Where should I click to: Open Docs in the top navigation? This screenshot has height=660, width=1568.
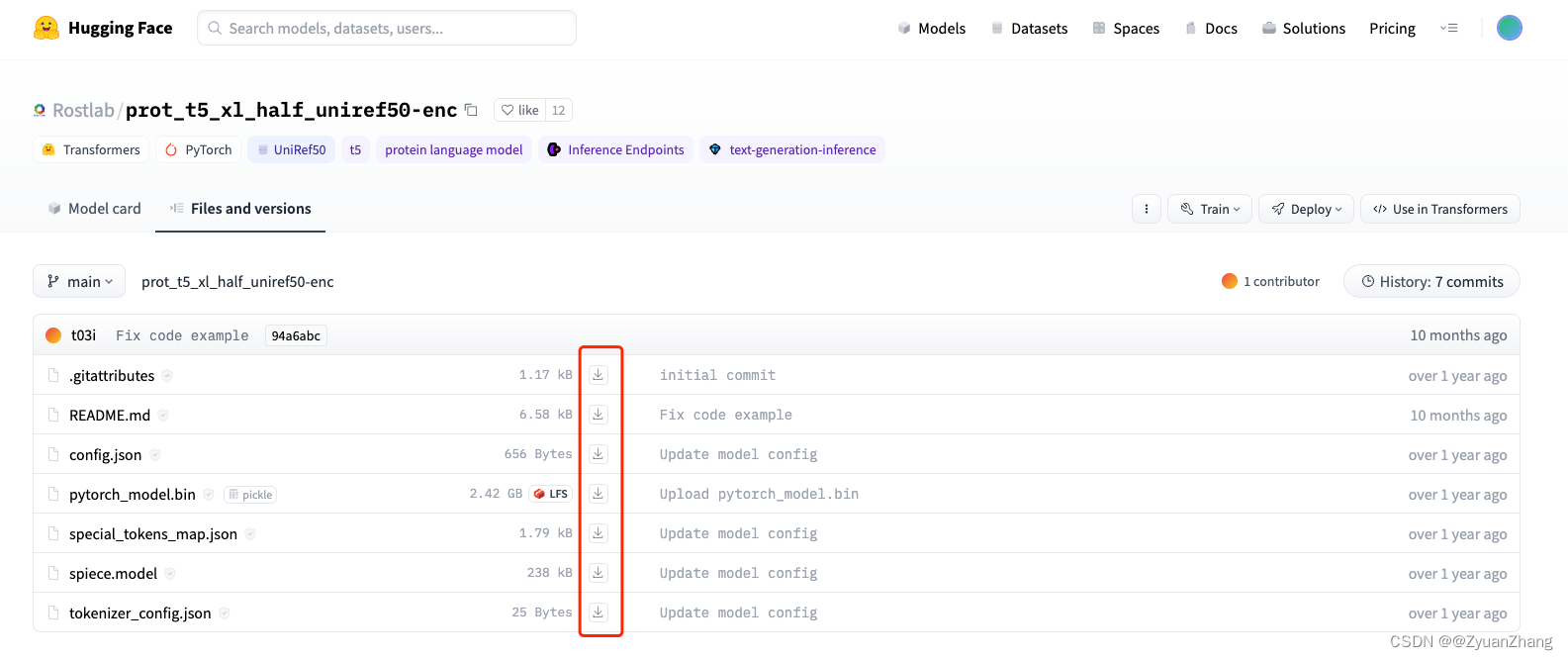coord(1211,28)
